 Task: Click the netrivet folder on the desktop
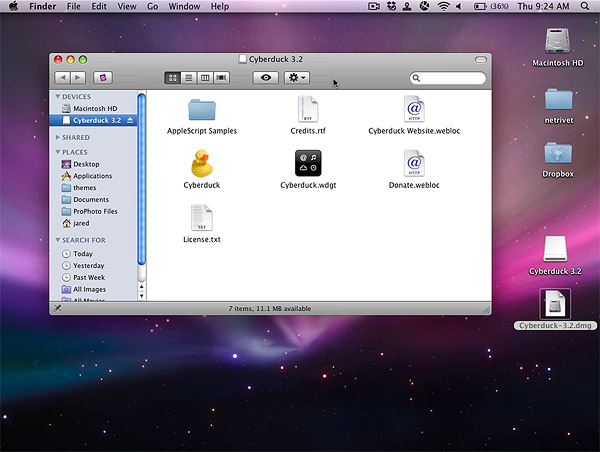[559, 99]
